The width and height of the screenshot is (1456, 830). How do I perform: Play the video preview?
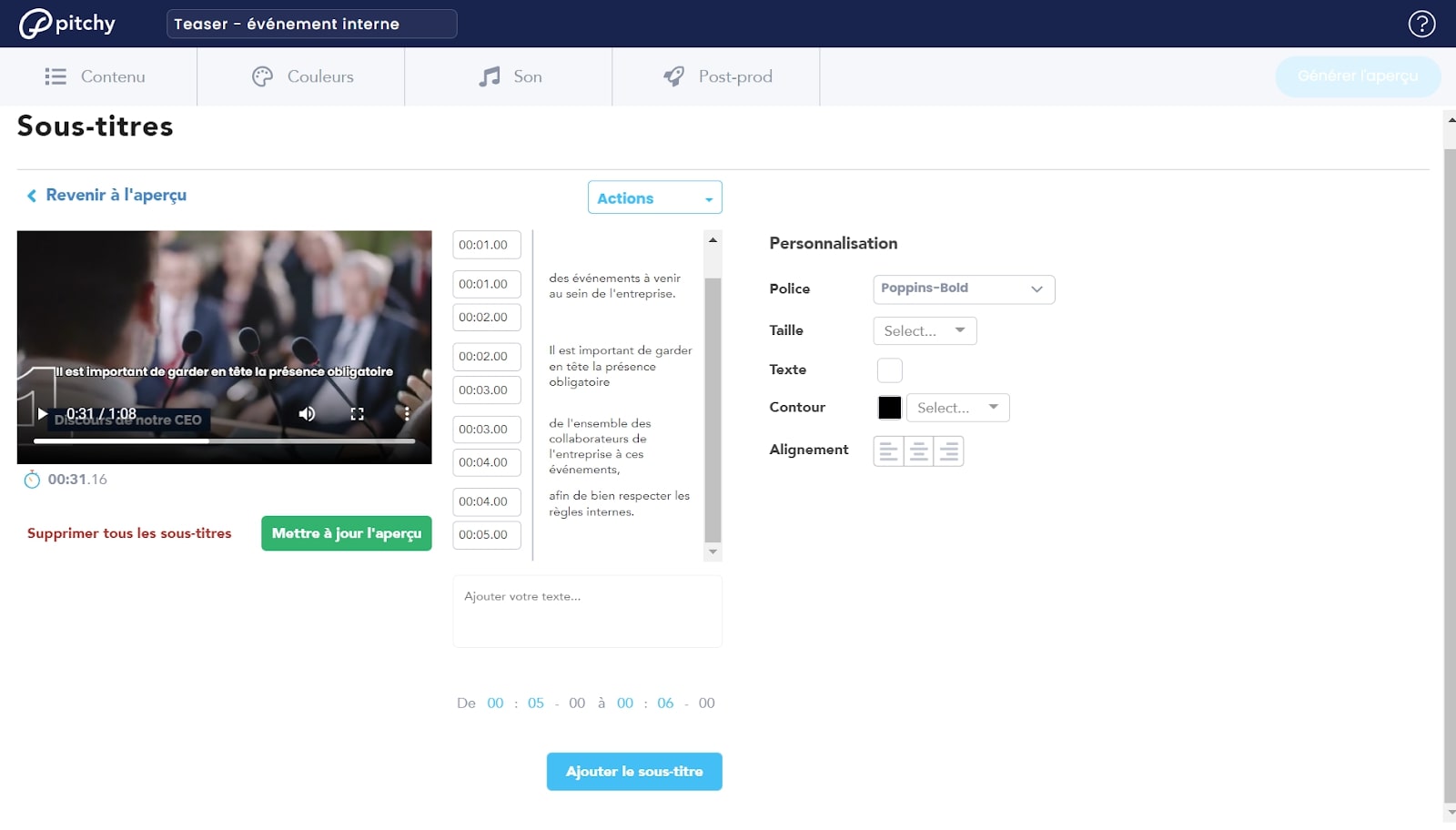(x=42, y=414)
